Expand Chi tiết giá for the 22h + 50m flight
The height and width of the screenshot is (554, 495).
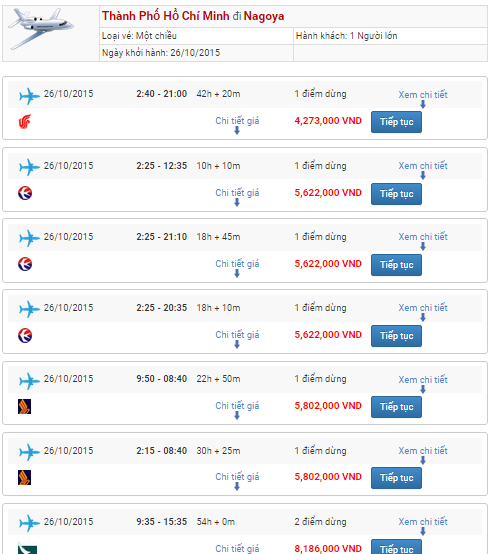(x=237, y=406)
